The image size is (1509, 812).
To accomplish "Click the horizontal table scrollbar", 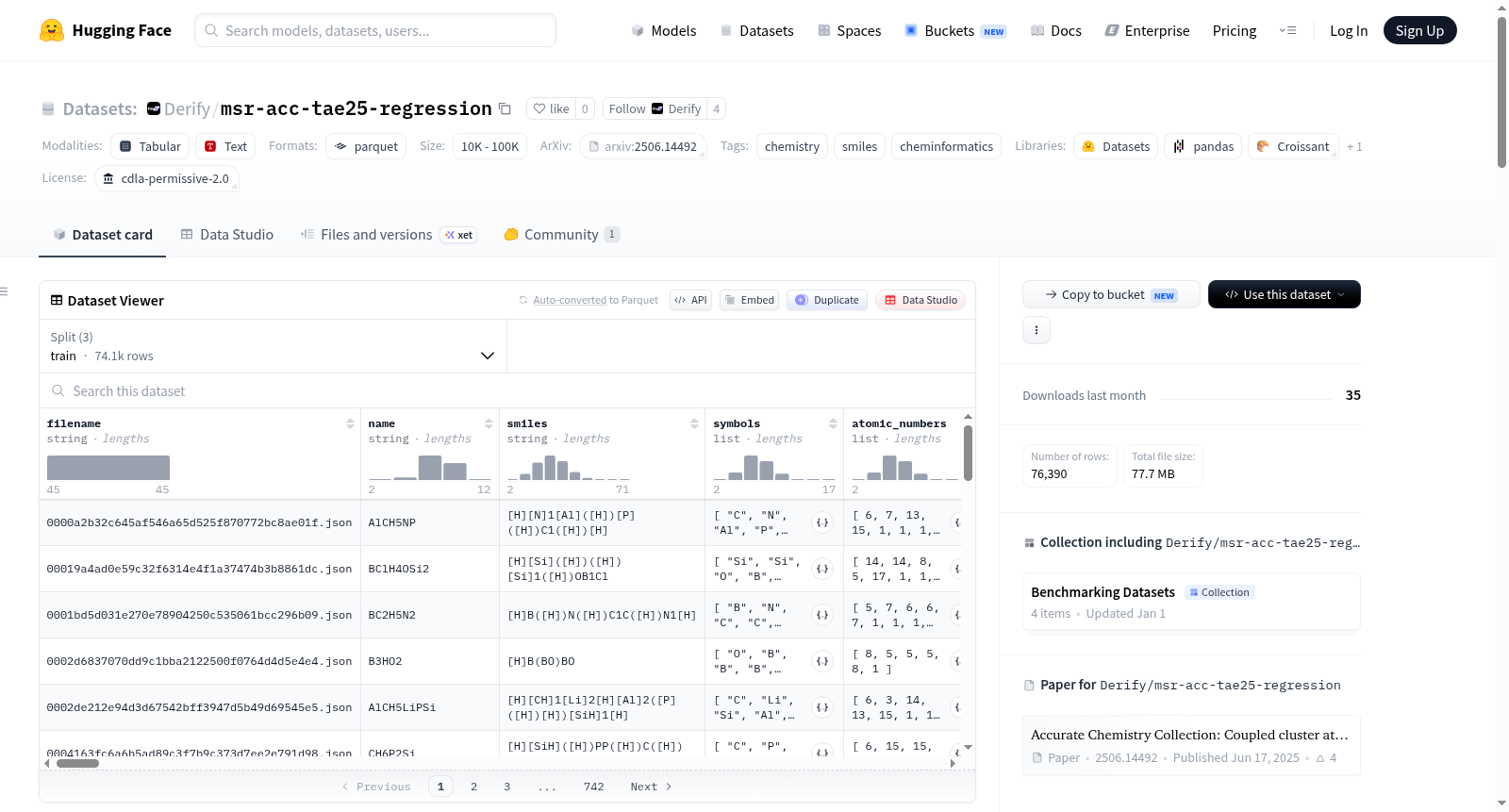I will point(77,764).
